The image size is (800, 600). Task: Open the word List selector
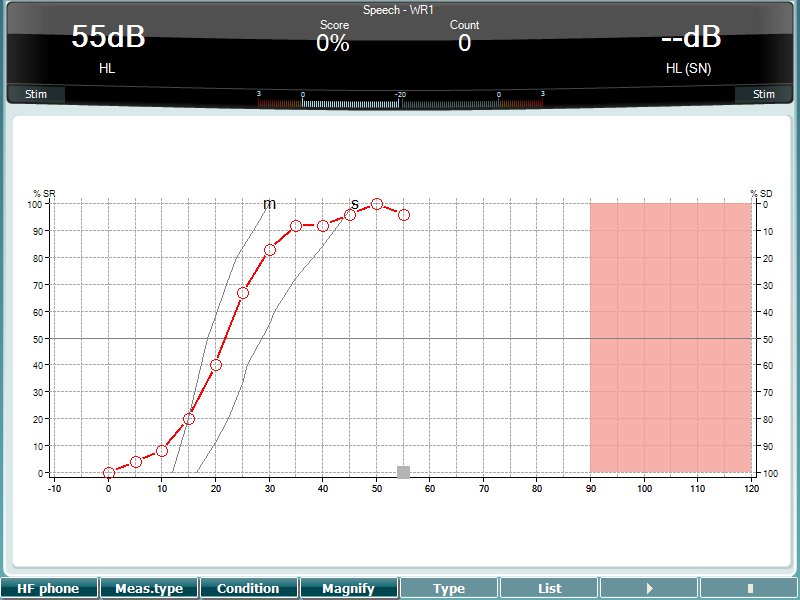pos(549,589)
